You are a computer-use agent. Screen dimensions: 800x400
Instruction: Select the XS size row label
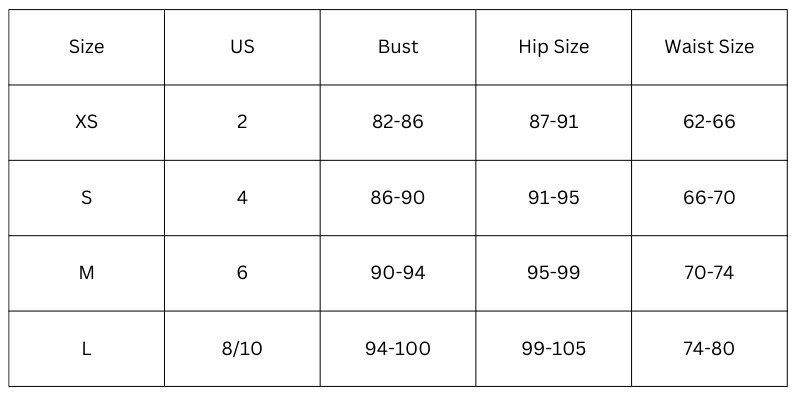87,122
